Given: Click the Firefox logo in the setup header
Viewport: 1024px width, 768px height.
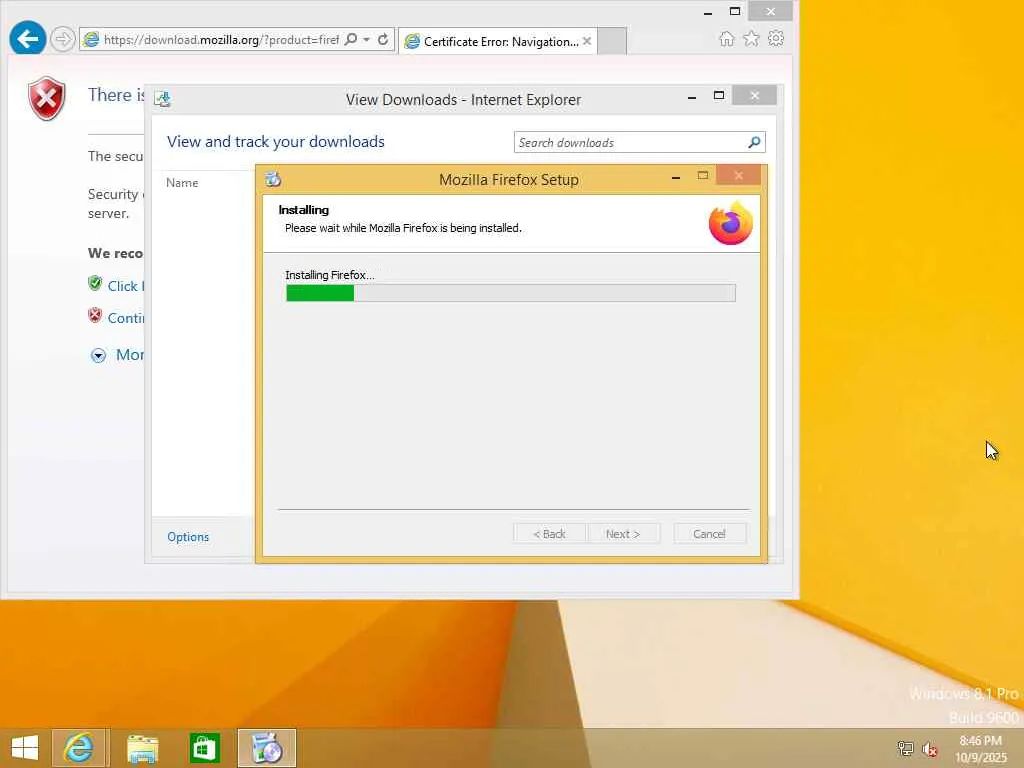Looking at the screenshot, I should coord(731,223).
